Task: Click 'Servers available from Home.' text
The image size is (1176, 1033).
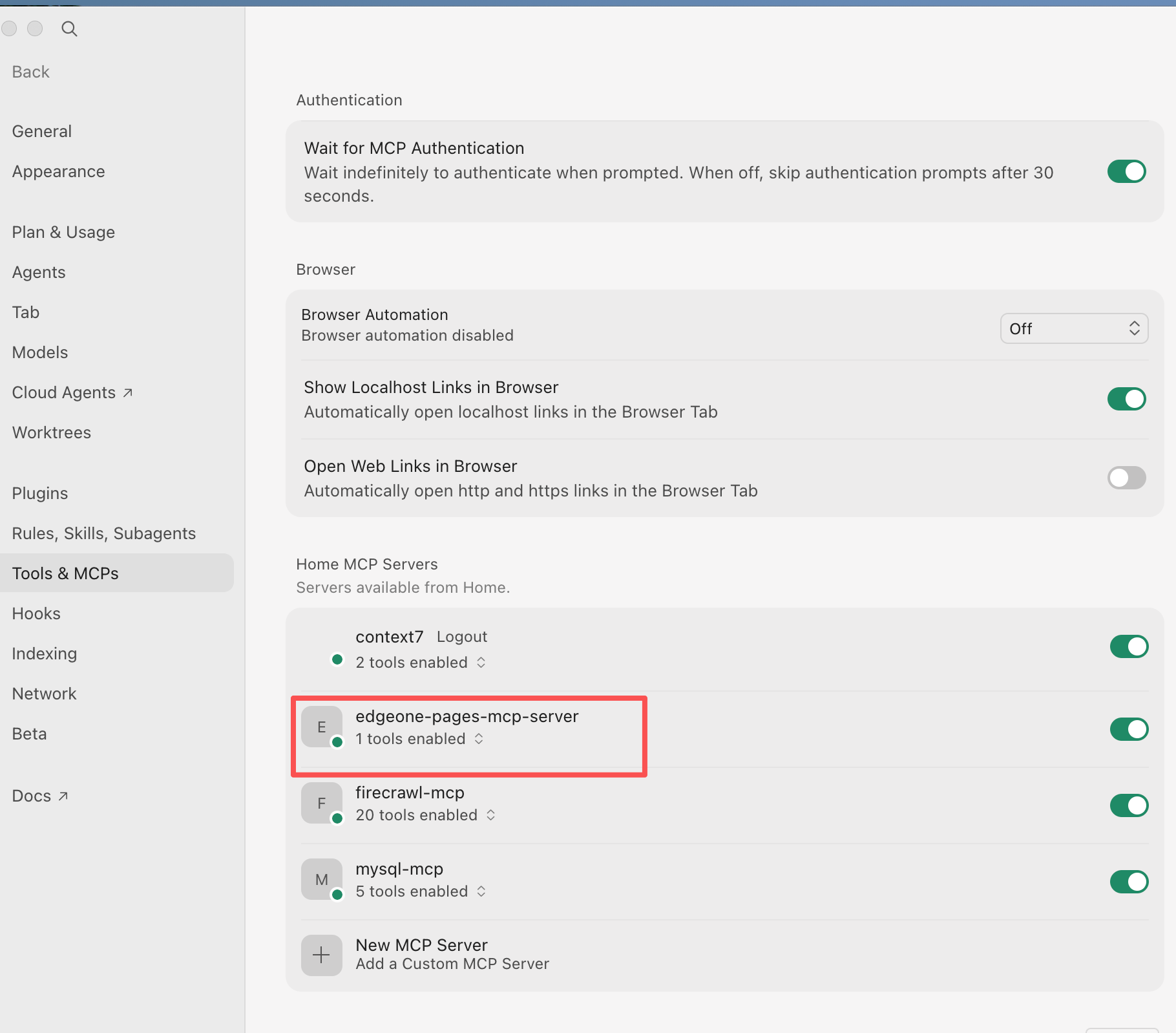Action: pyautogui.click(x=403, y=588)
